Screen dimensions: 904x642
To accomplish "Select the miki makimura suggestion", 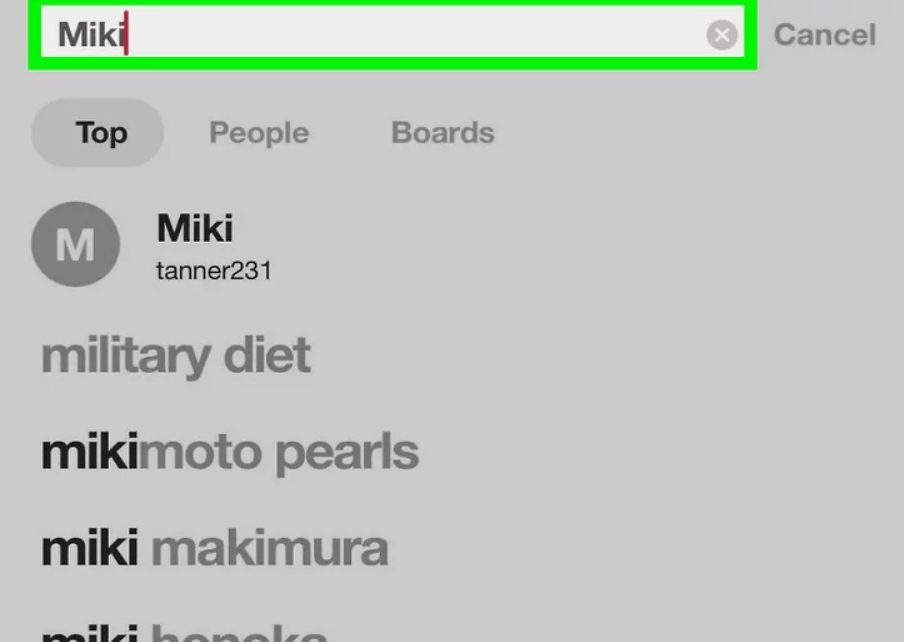I will 214,549.
